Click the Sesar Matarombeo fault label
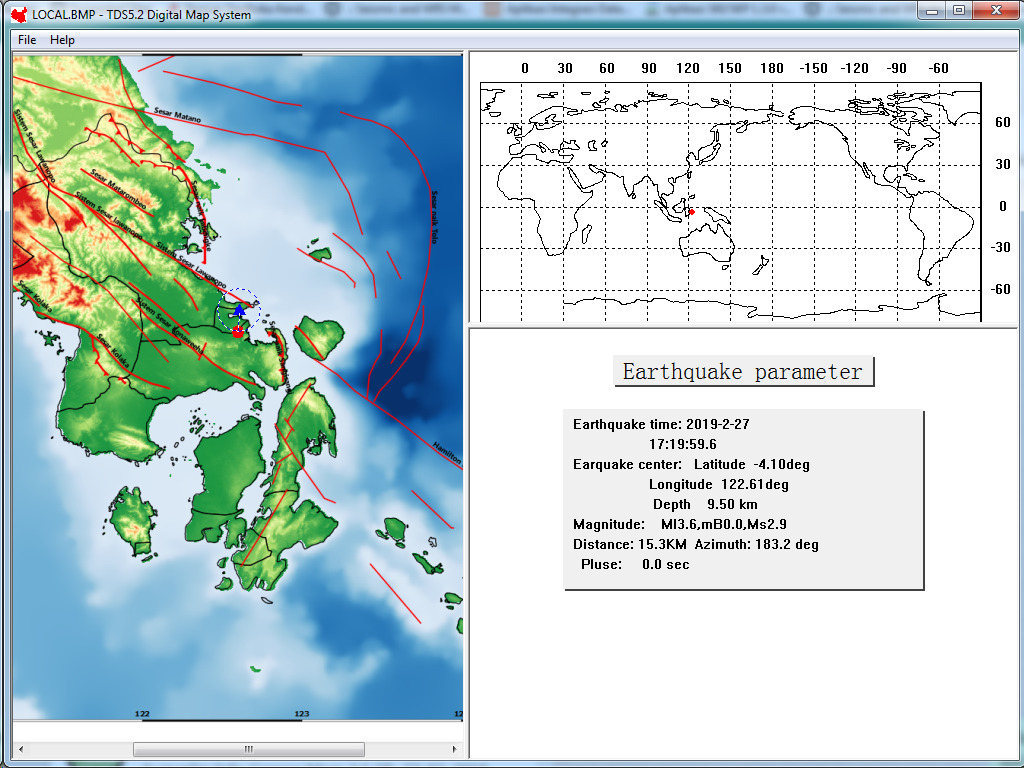 [x=118, y=188]
